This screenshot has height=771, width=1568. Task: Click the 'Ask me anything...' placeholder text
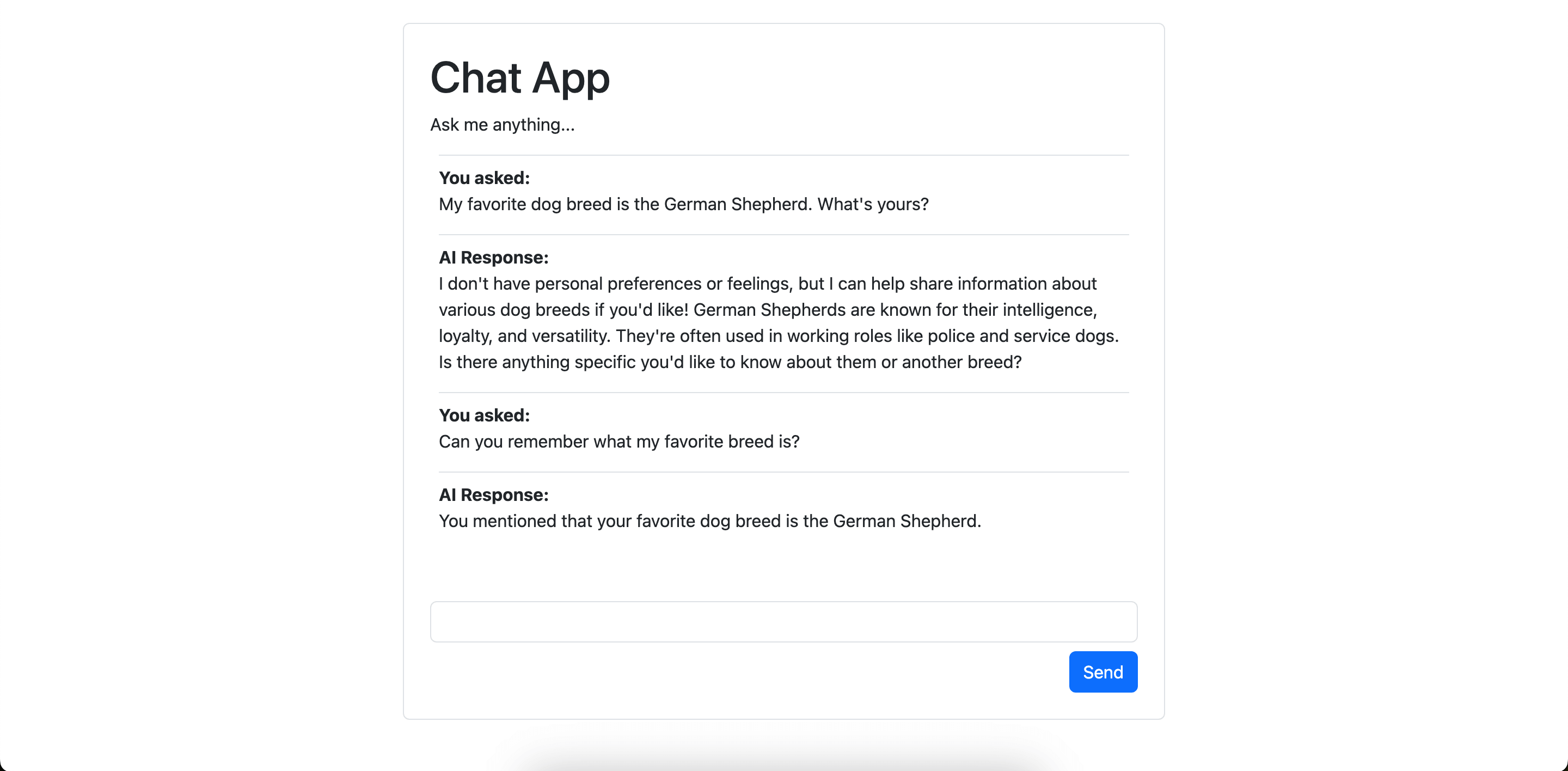[x=502, y=125]
